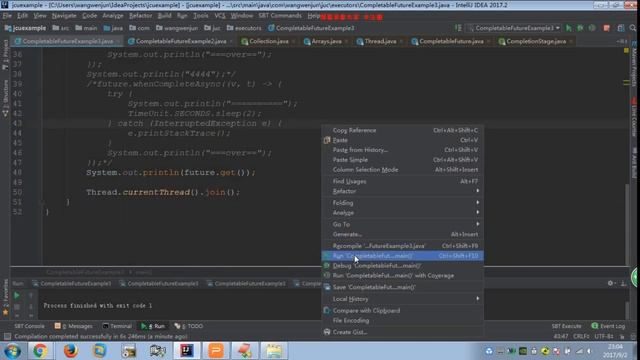This screenshot has height=360, width=640.
Task: Click the wangwenjun breadcrumb in the navigation bar
Action: [x=176, y=28]
